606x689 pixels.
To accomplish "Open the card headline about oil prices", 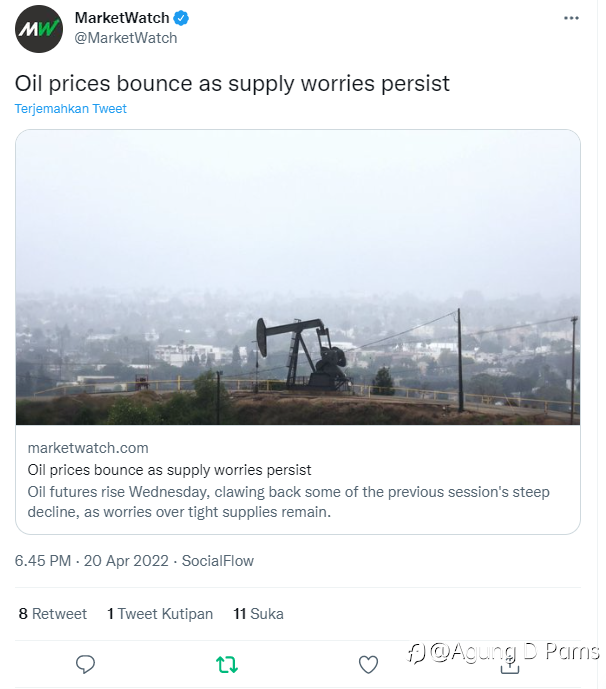I will click(x=169, y=469).
